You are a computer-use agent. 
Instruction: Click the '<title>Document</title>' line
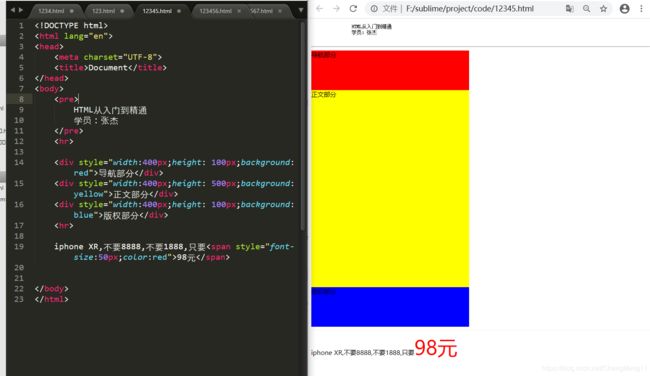(x=110, y=68)
